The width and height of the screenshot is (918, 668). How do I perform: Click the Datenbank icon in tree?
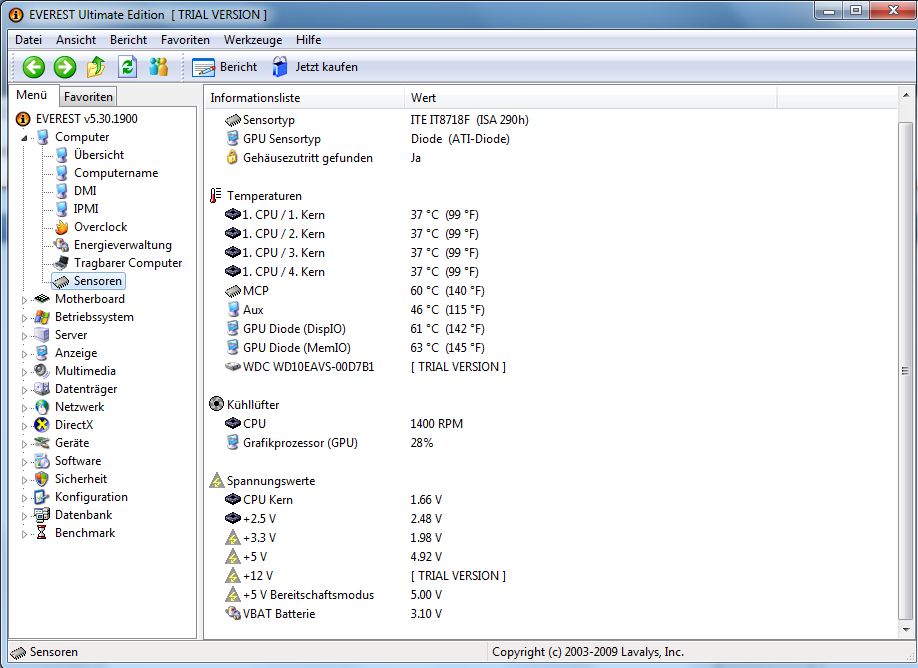42,515
